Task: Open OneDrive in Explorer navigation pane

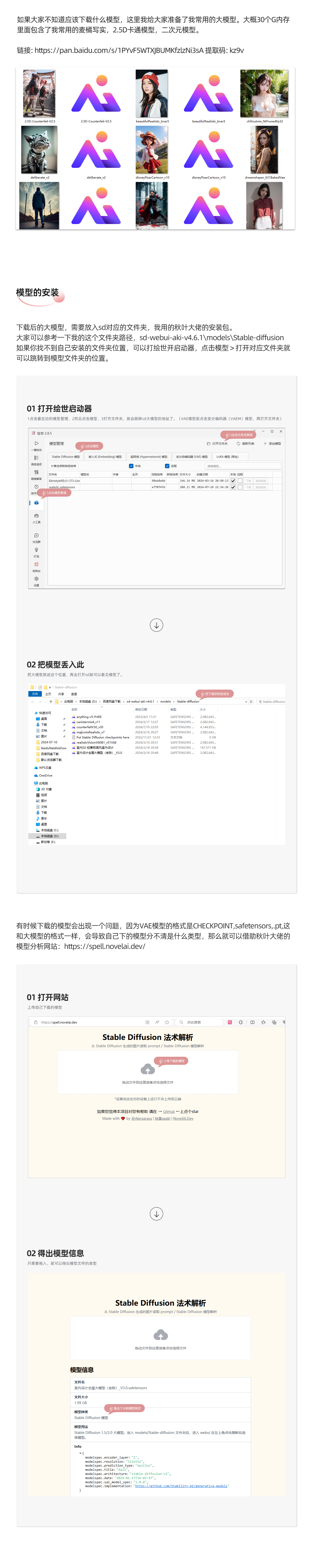Action: [x=43, y=776]
